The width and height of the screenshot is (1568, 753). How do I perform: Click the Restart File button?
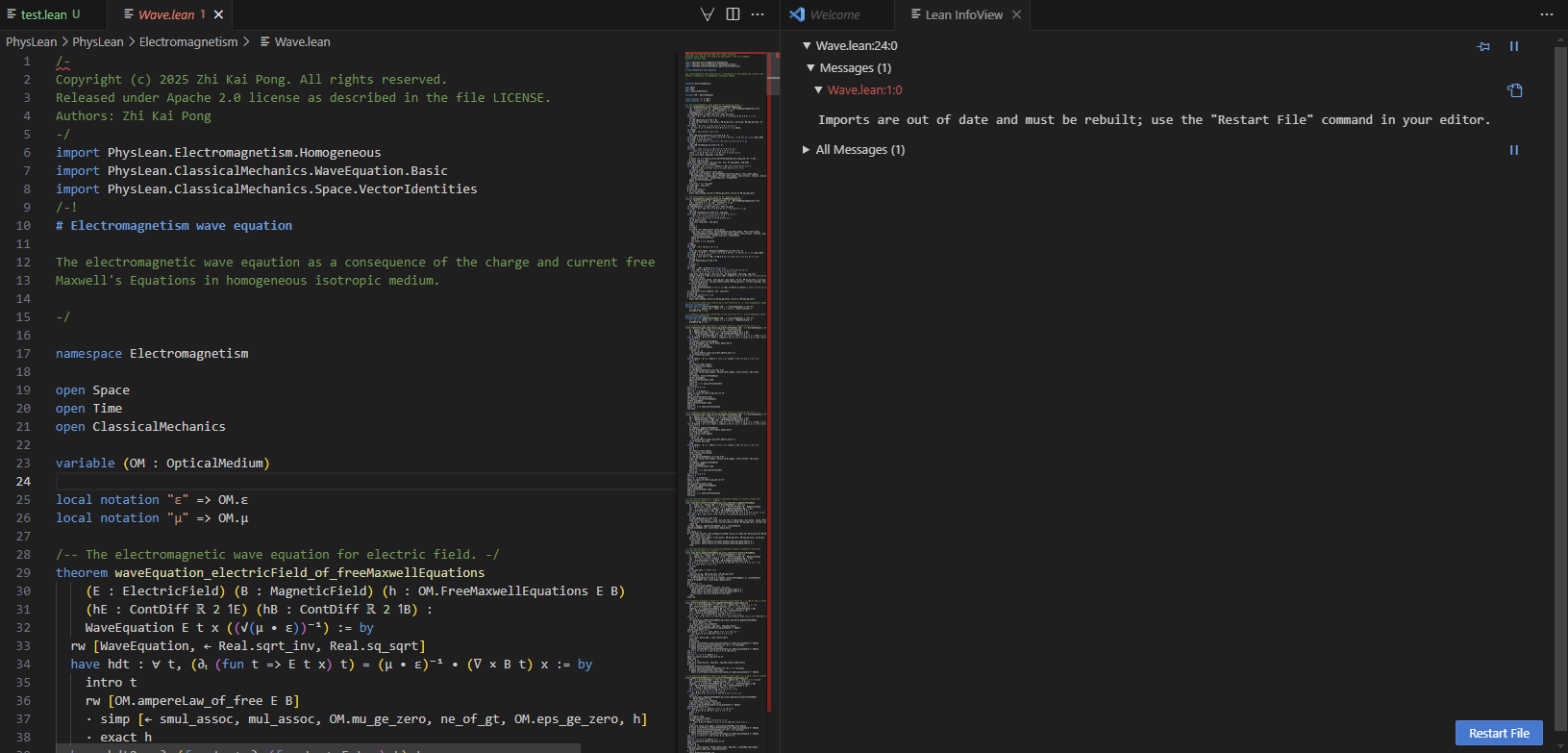1498,733
